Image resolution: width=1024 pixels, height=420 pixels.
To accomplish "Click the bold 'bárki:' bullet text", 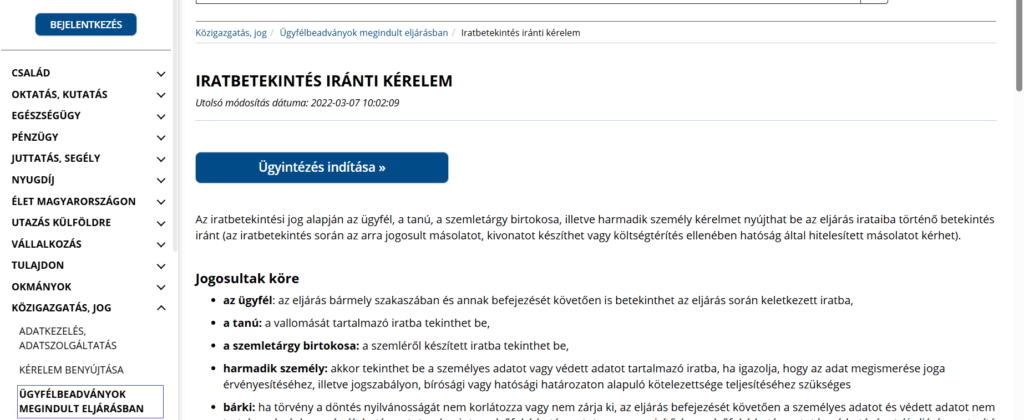I will point(240,408).
